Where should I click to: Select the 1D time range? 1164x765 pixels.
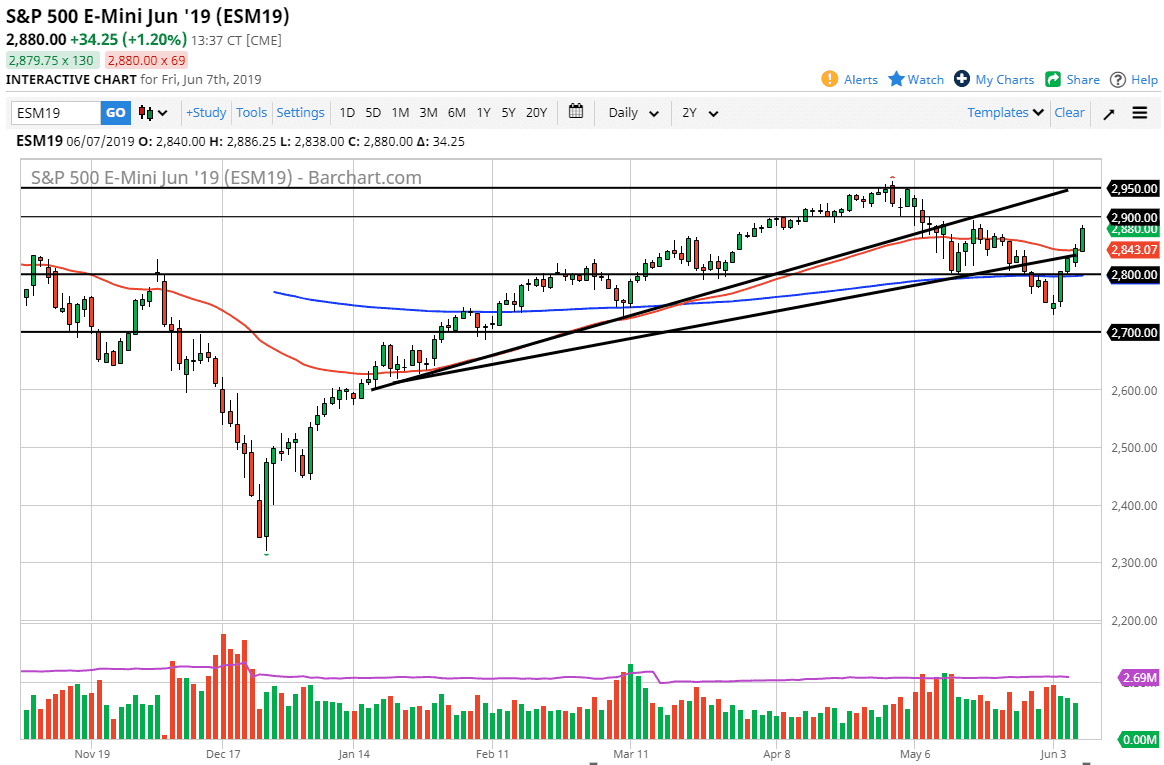(x=347, y=113)
